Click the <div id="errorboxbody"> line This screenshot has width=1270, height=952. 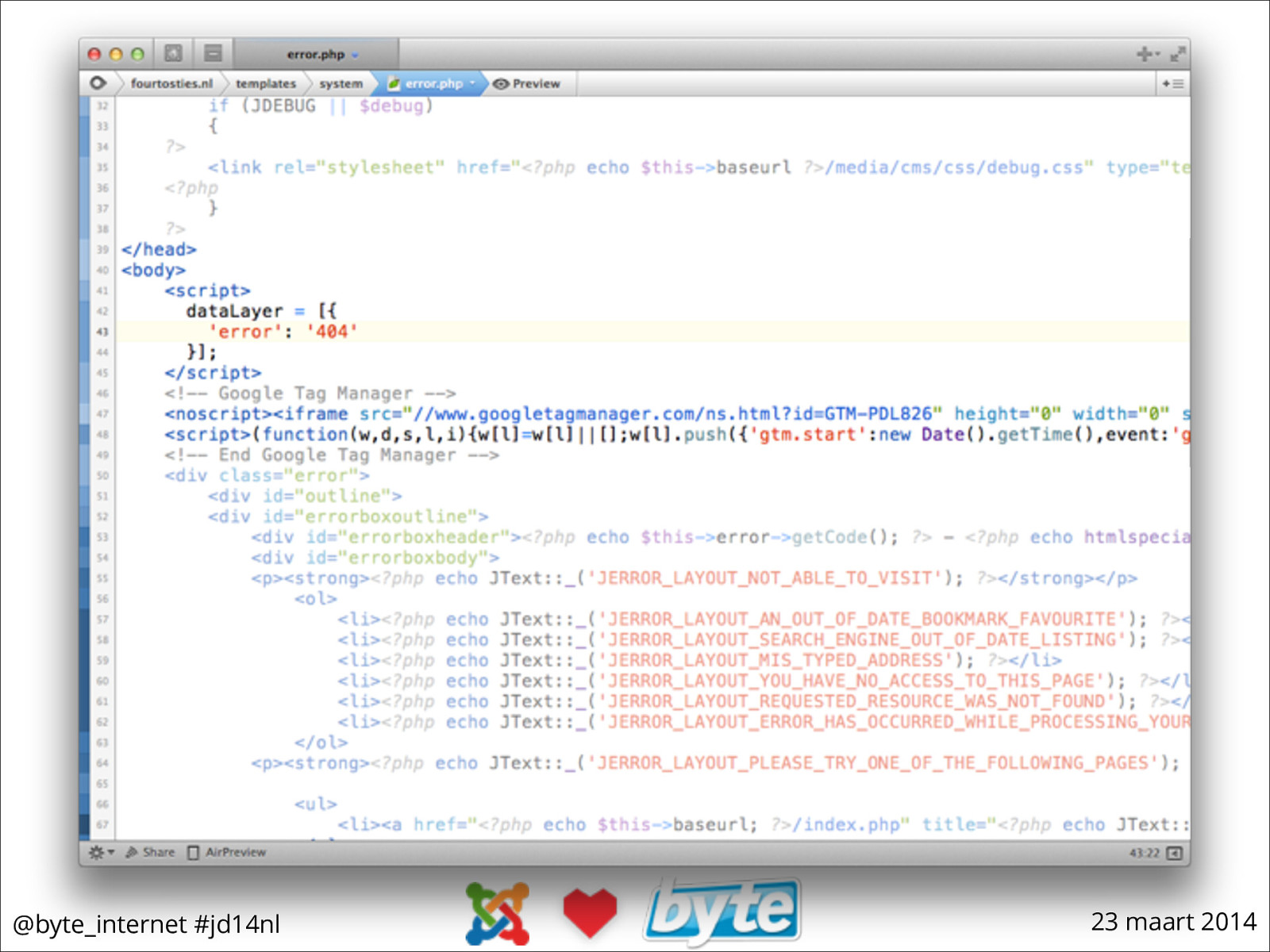click(375, 558)
